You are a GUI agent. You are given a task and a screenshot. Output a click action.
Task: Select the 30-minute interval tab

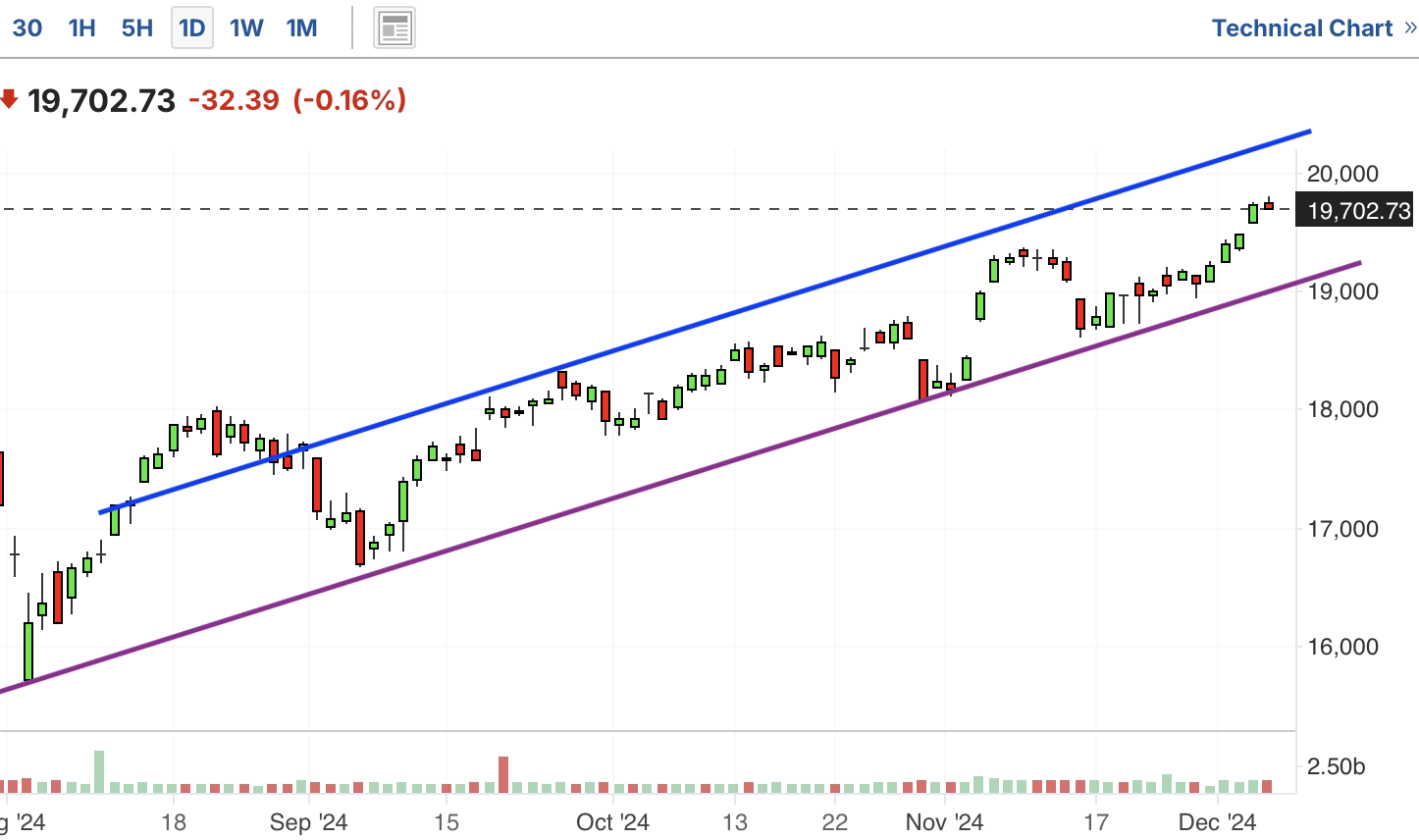26,27
